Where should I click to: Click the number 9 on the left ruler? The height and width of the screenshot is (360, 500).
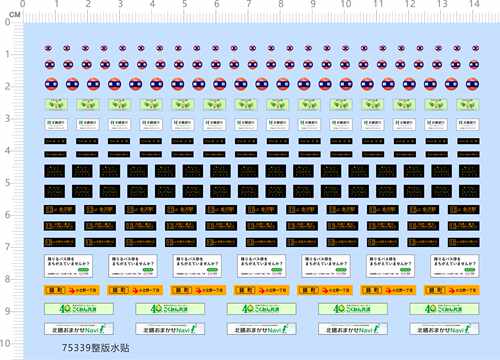click(x=7, y=311)
